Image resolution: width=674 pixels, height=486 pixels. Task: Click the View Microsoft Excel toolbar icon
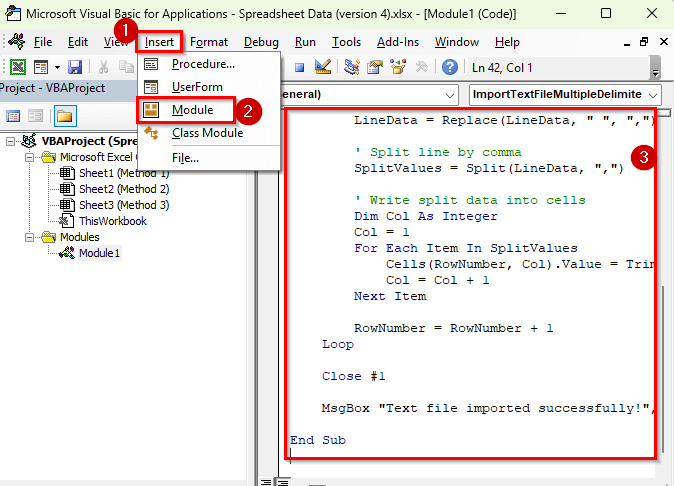tap(18, 67)
